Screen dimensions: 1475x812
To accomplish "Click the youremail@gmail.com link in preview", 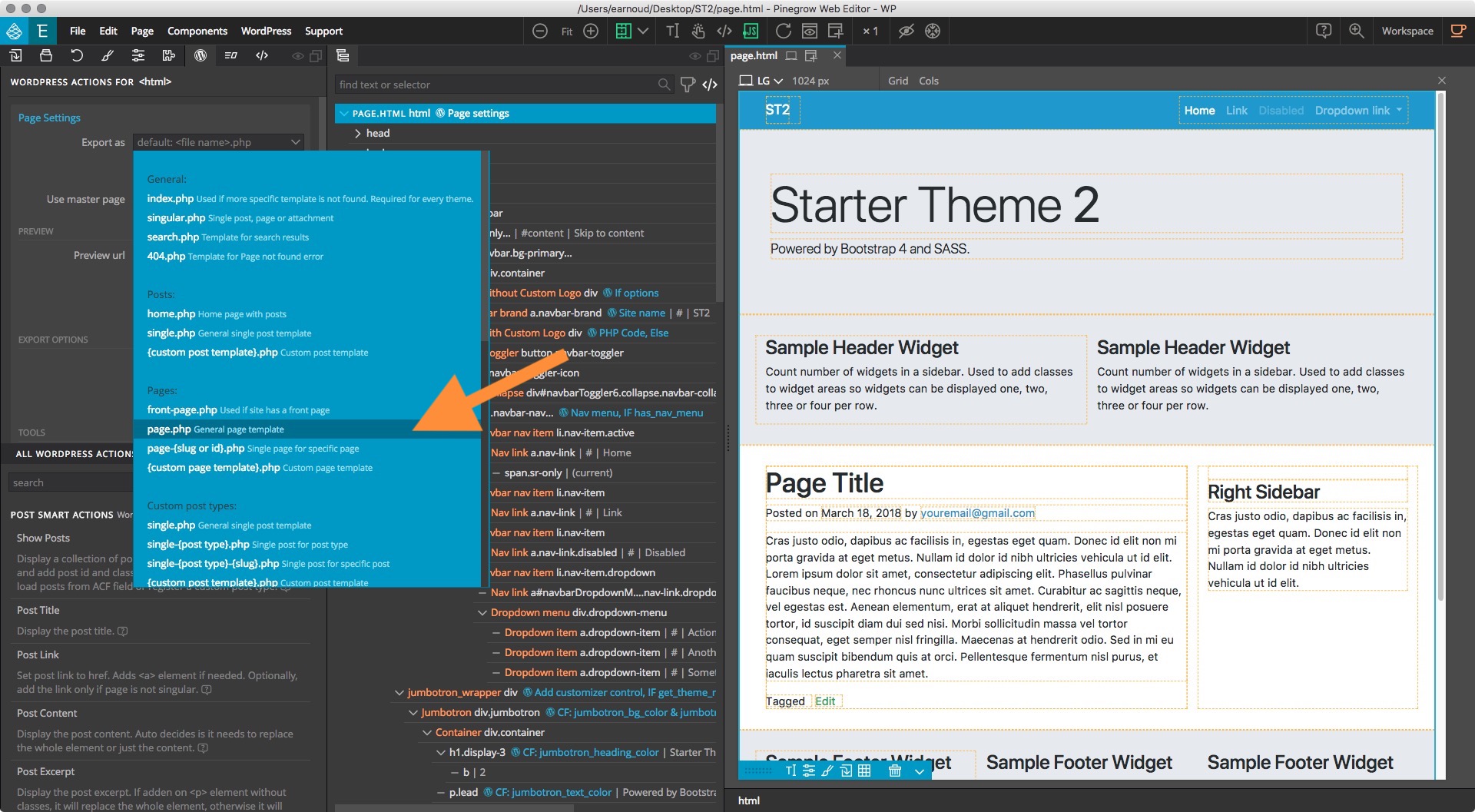I will [x=977, y=513].
